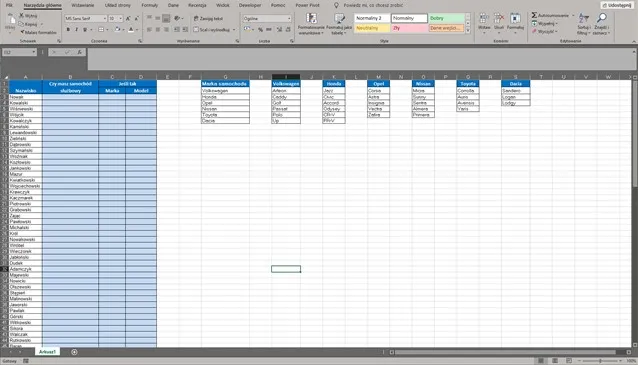
Task: Click Kopiuj (Copy) icon
Action: pos(22,24)
